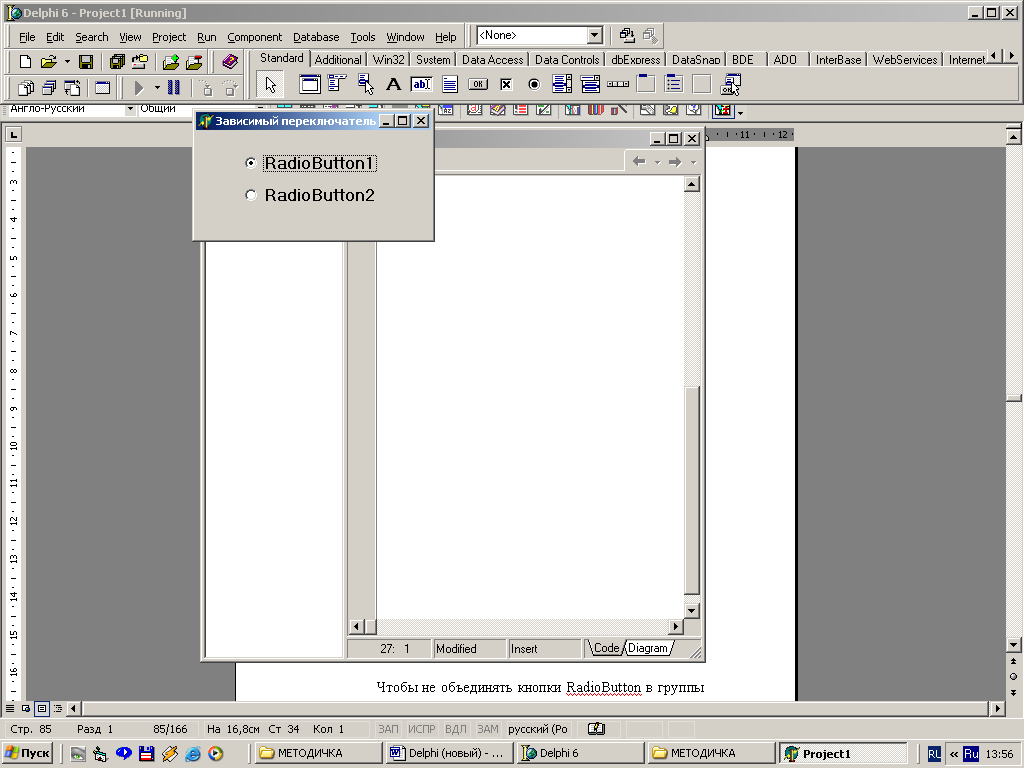
Task: Choose the Memo component icon
Action: coord(450,85)
